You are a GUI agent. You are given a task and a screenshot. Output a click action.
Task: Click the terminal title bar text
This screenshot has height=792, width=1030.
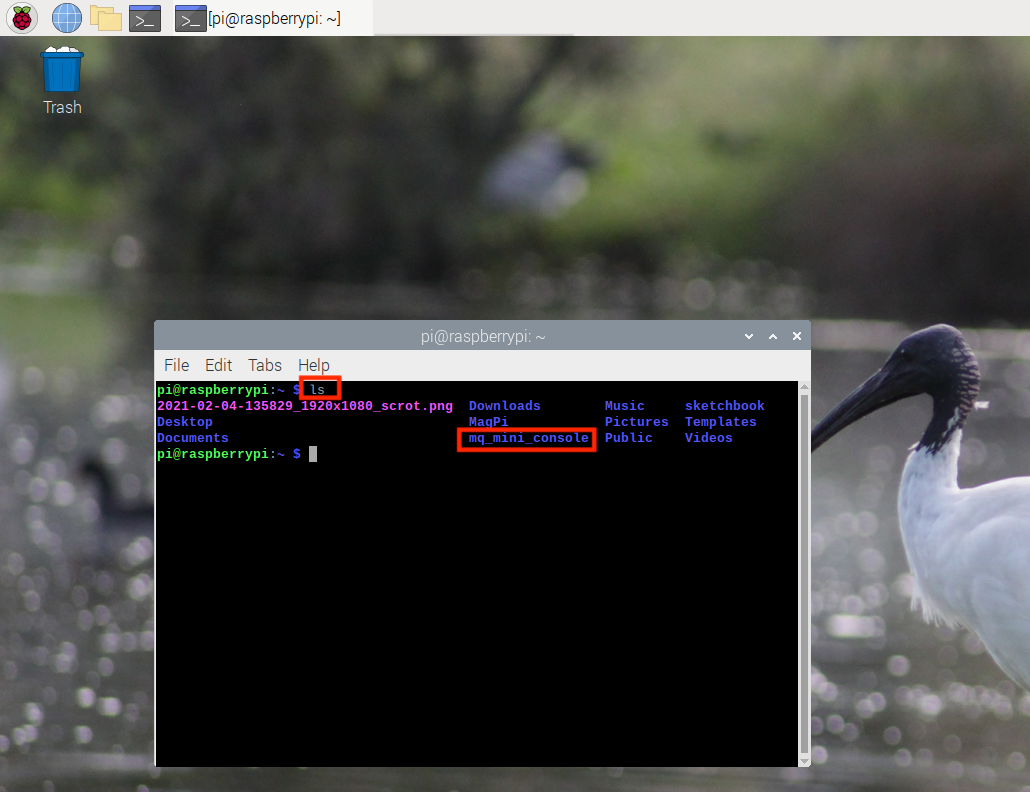coord(483,336)
